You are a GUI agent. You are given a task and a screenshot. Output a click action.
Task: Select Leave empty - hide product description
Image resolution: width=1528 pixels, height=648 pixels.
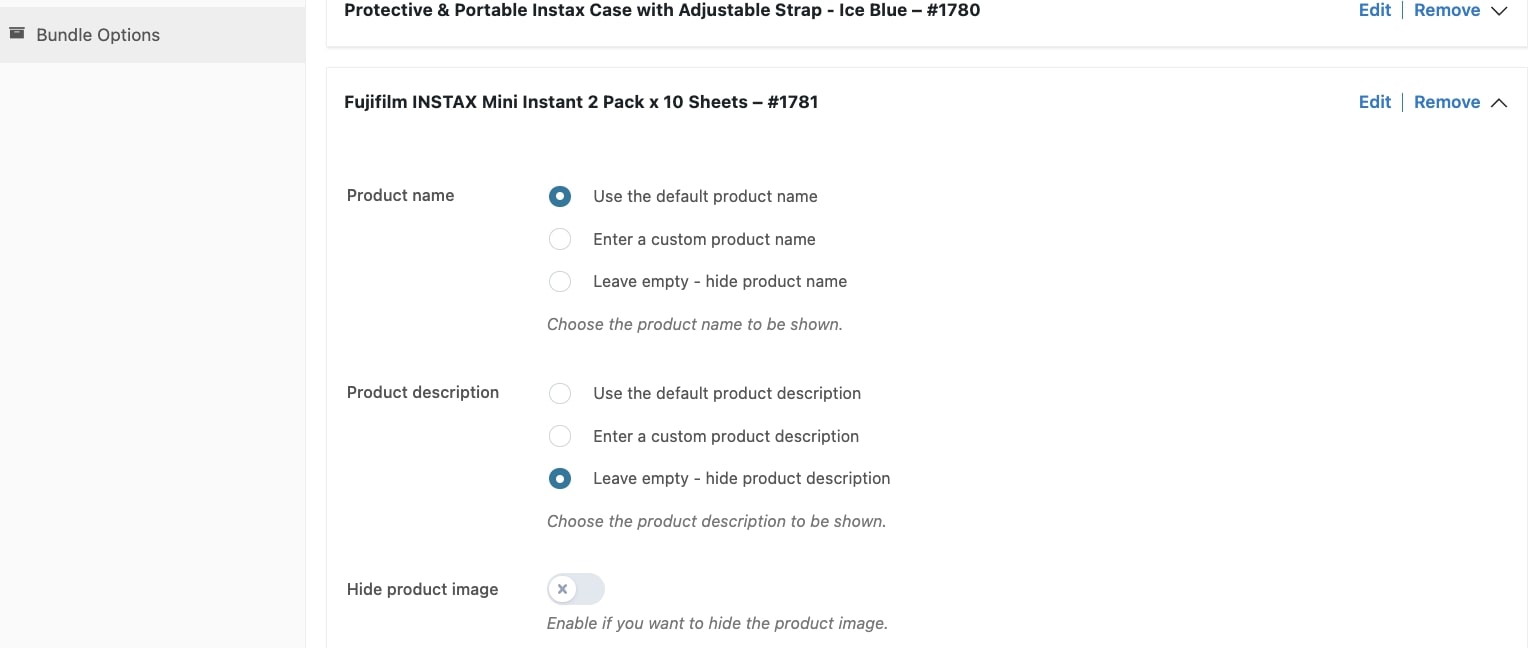pyautogui.click(x=560, y=478)
